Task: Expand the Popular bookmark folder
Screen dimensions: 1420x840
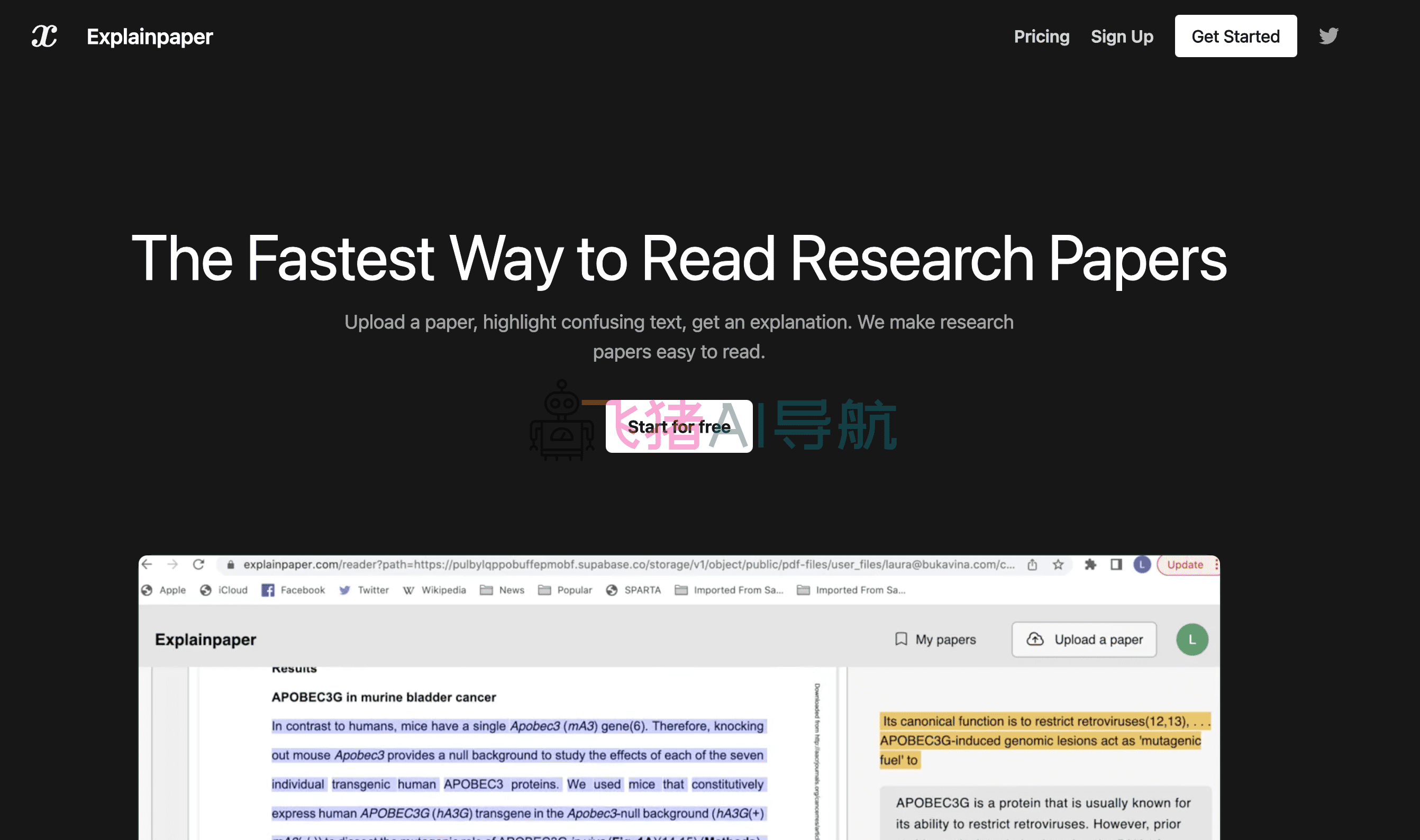Action: [565, 590]
